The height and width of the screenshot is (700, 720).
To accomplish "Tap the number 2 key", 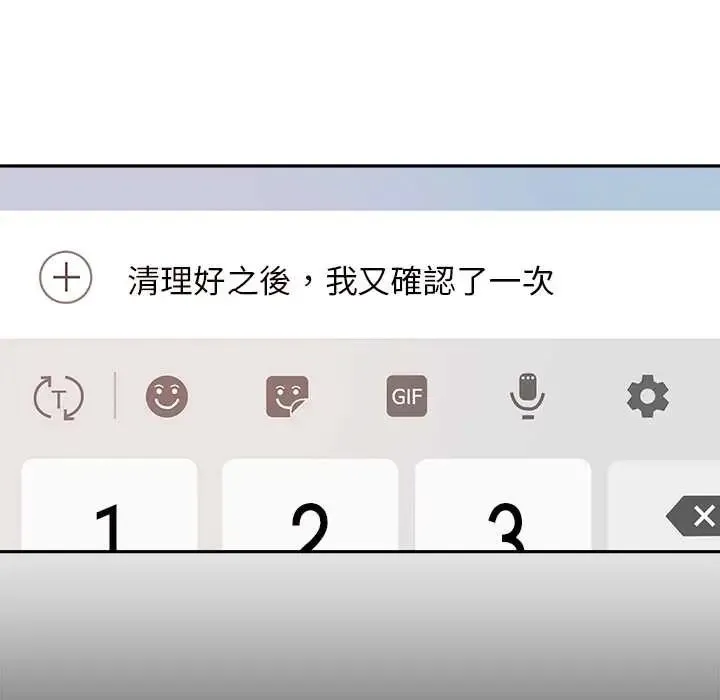I will [310, 504].
